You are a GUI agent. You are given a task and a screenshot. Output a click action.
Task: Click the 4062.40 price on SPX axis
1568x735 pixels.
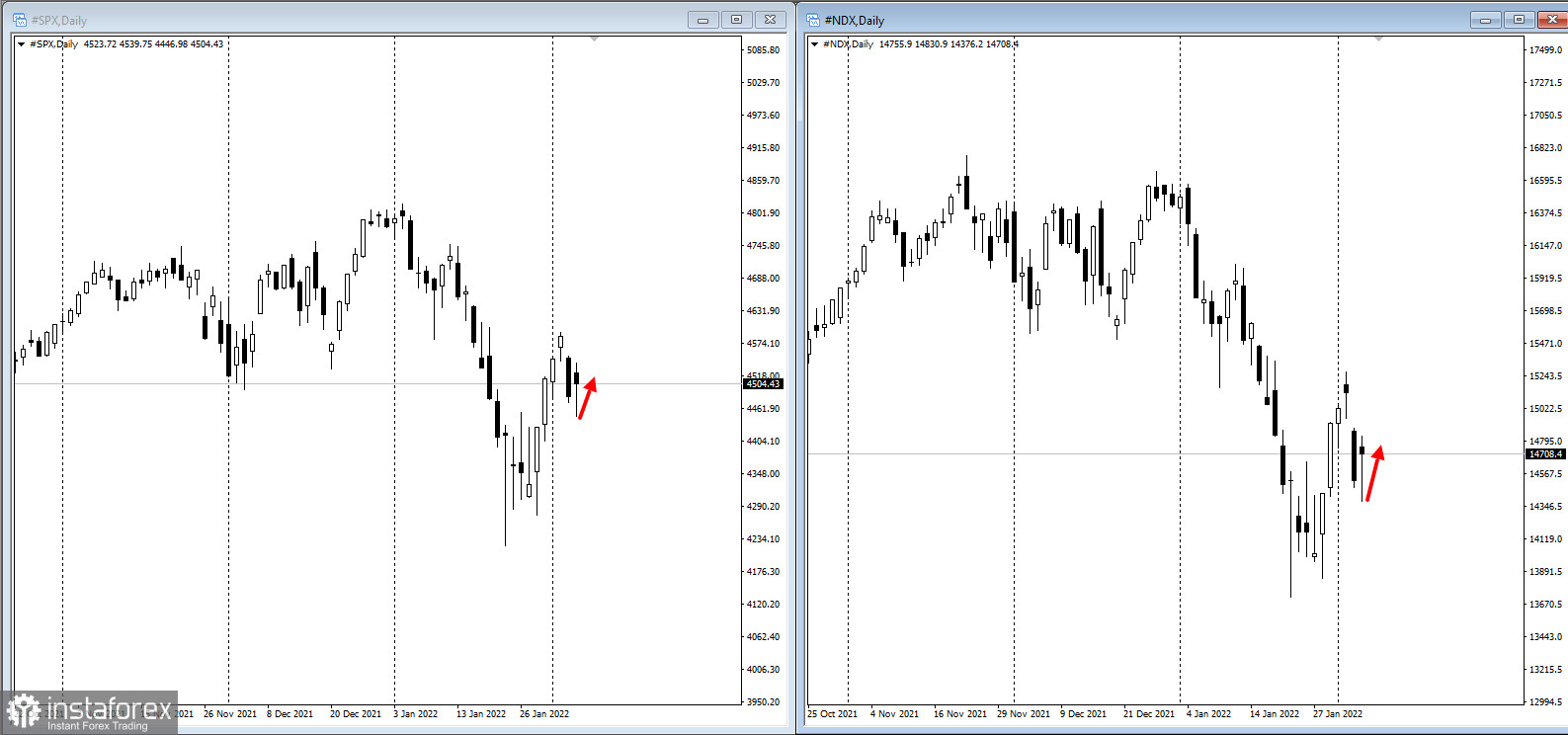pyautogui.click(x=763, y=637)
